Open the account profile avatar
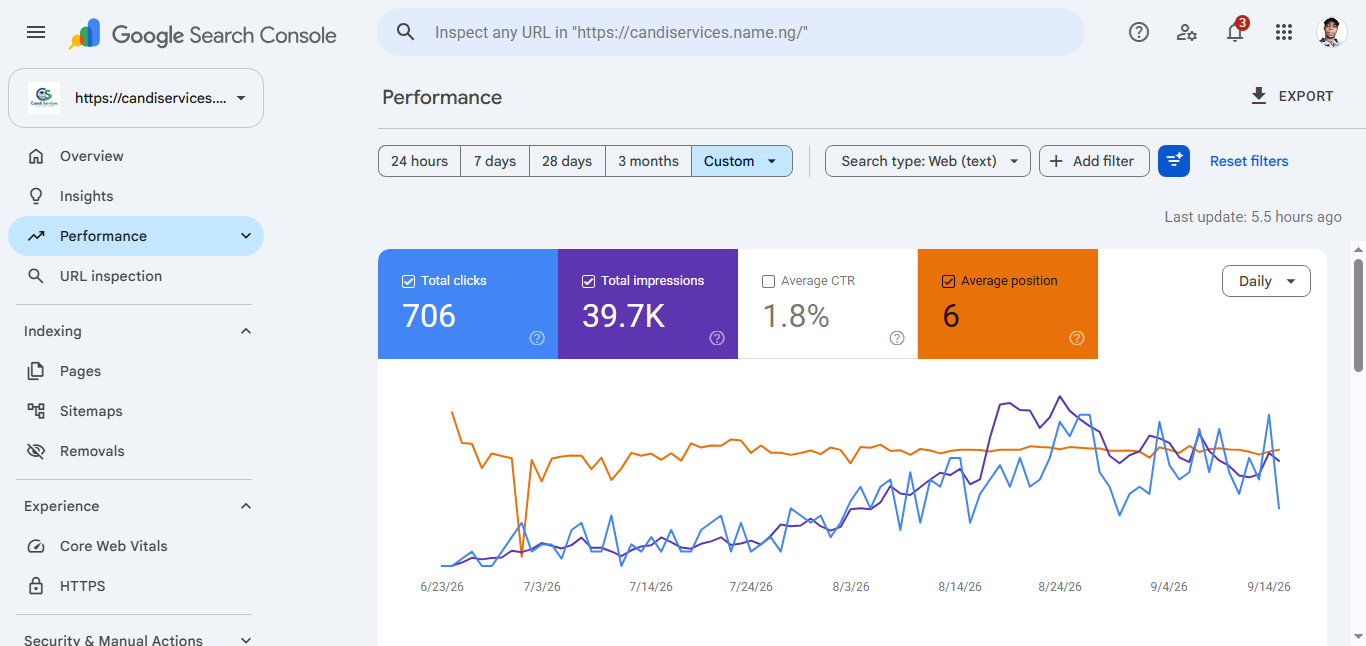Viewport: 1366px width, 646px height. pos(1332,32)
